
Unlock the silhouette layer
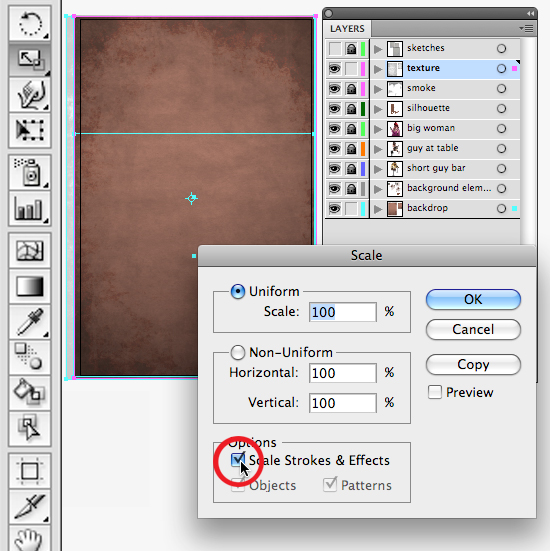(x=351, y=109)
